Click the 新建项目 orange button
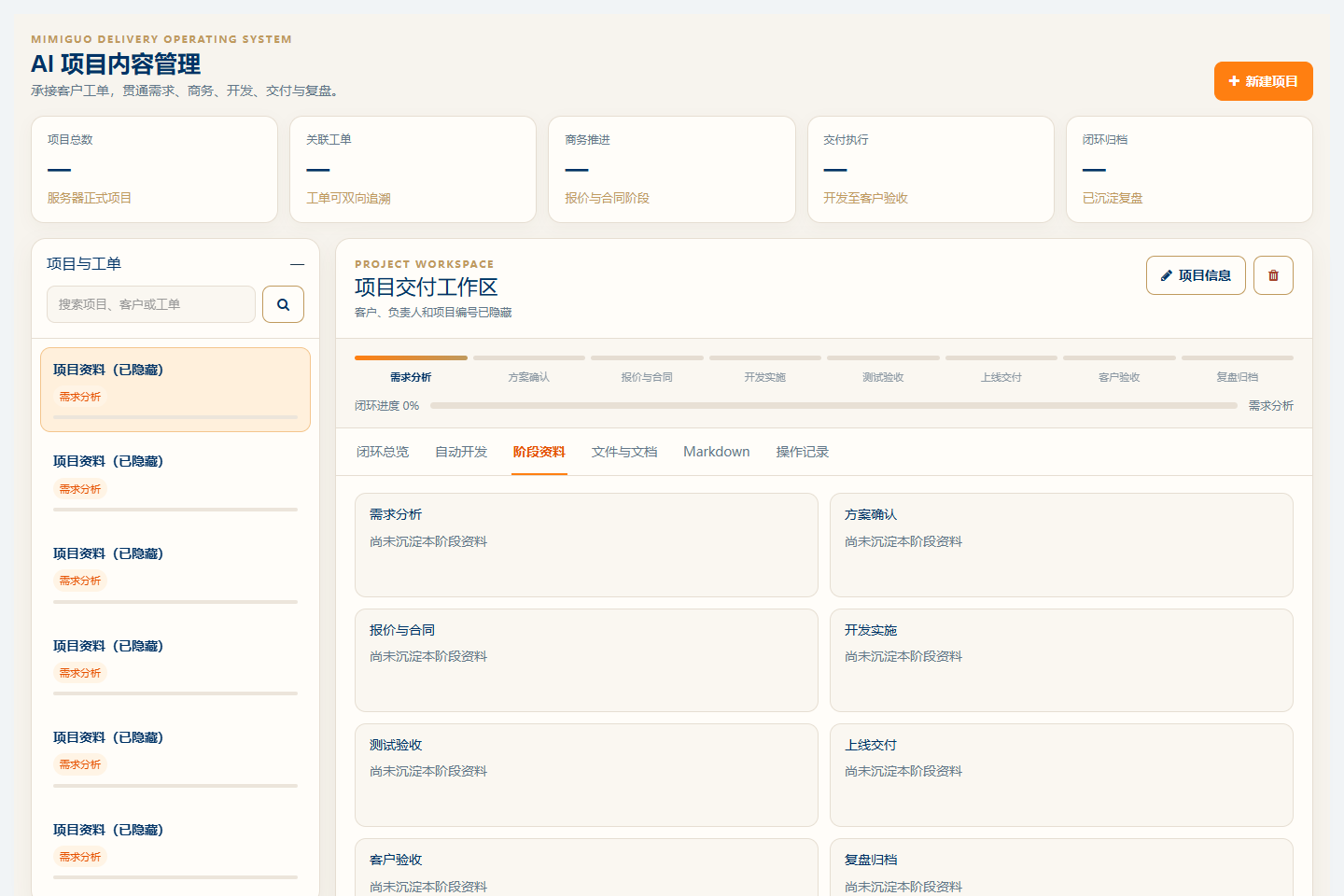Screen dimensions: 1344x896 tap(1263, 81)
